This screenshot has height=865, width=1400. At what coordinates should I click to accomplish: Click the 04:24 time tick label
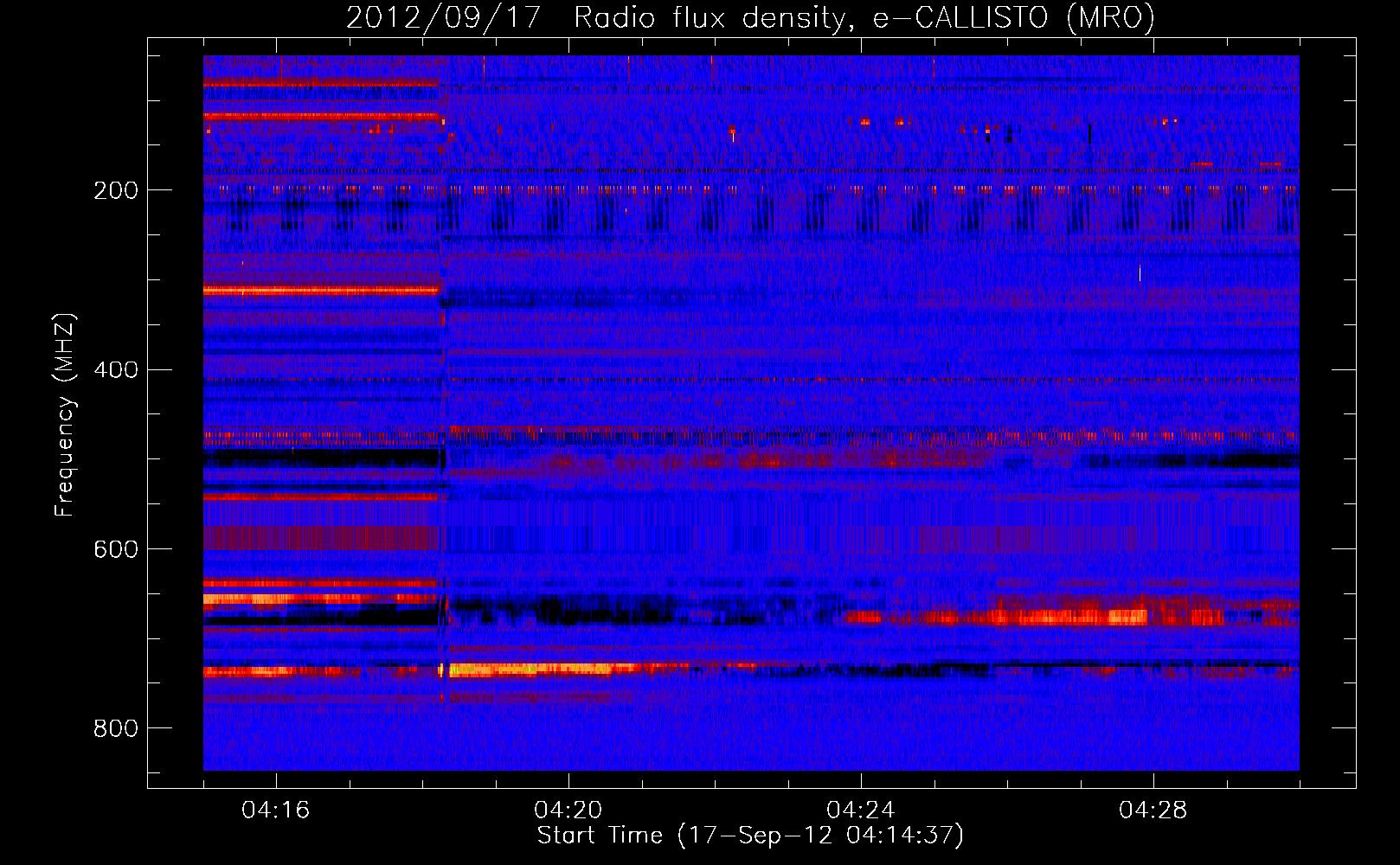pos(861,811)
